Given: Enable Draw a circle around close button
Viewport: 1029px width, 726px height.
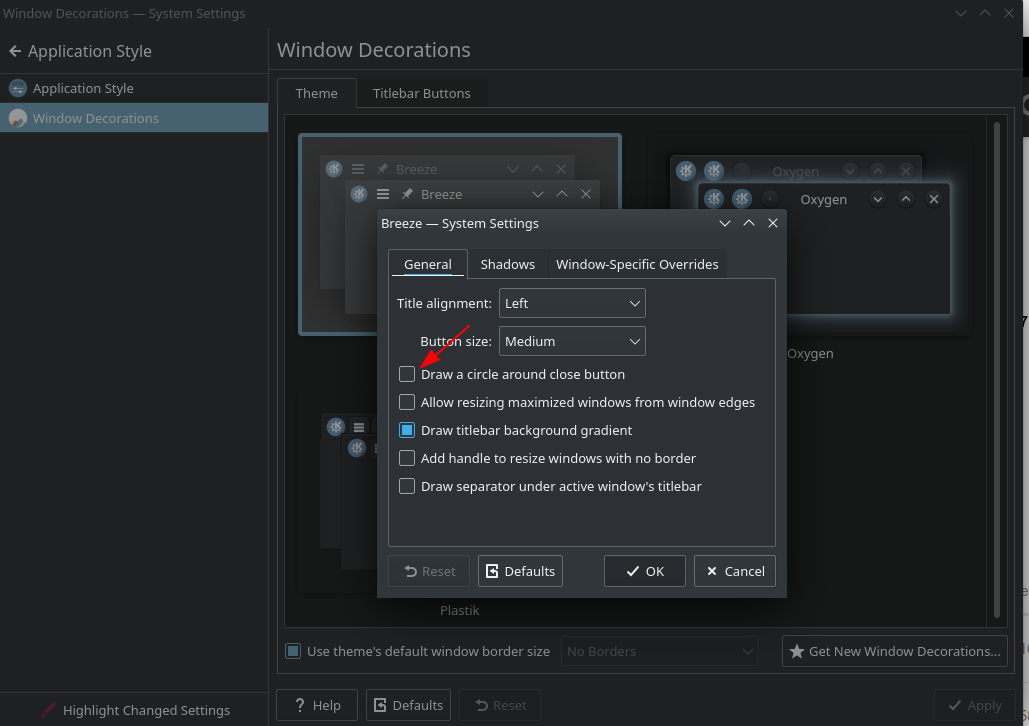Looking at the screenshot, I should tap(407, 374).
